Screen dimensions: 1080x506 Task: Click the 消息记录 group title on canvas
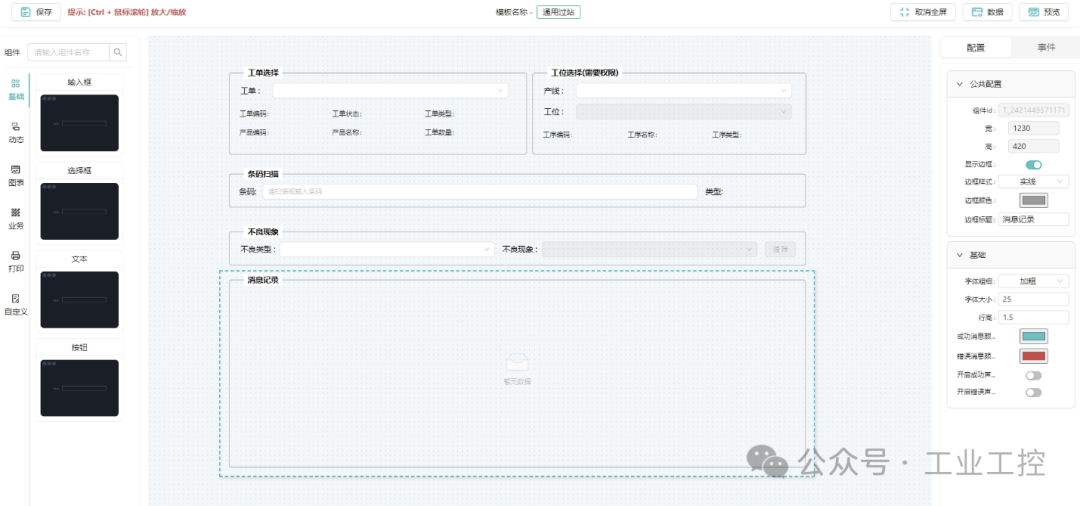point(263,280)
